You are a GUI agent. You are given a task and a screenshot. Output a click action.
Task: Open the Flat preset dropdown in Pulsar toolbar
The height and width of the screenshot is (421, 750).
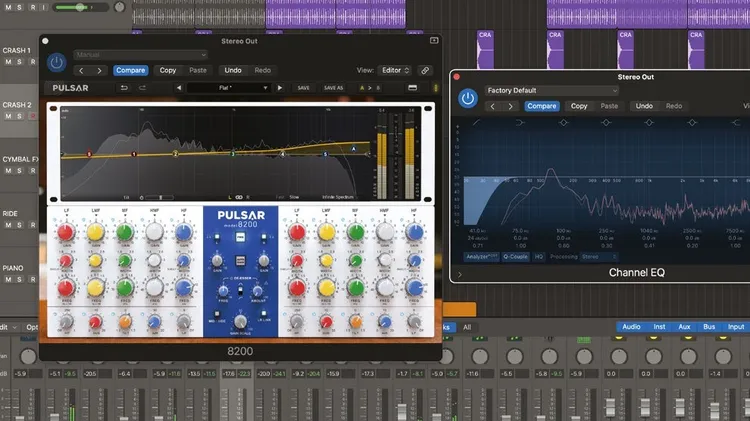tap(228, 88)
